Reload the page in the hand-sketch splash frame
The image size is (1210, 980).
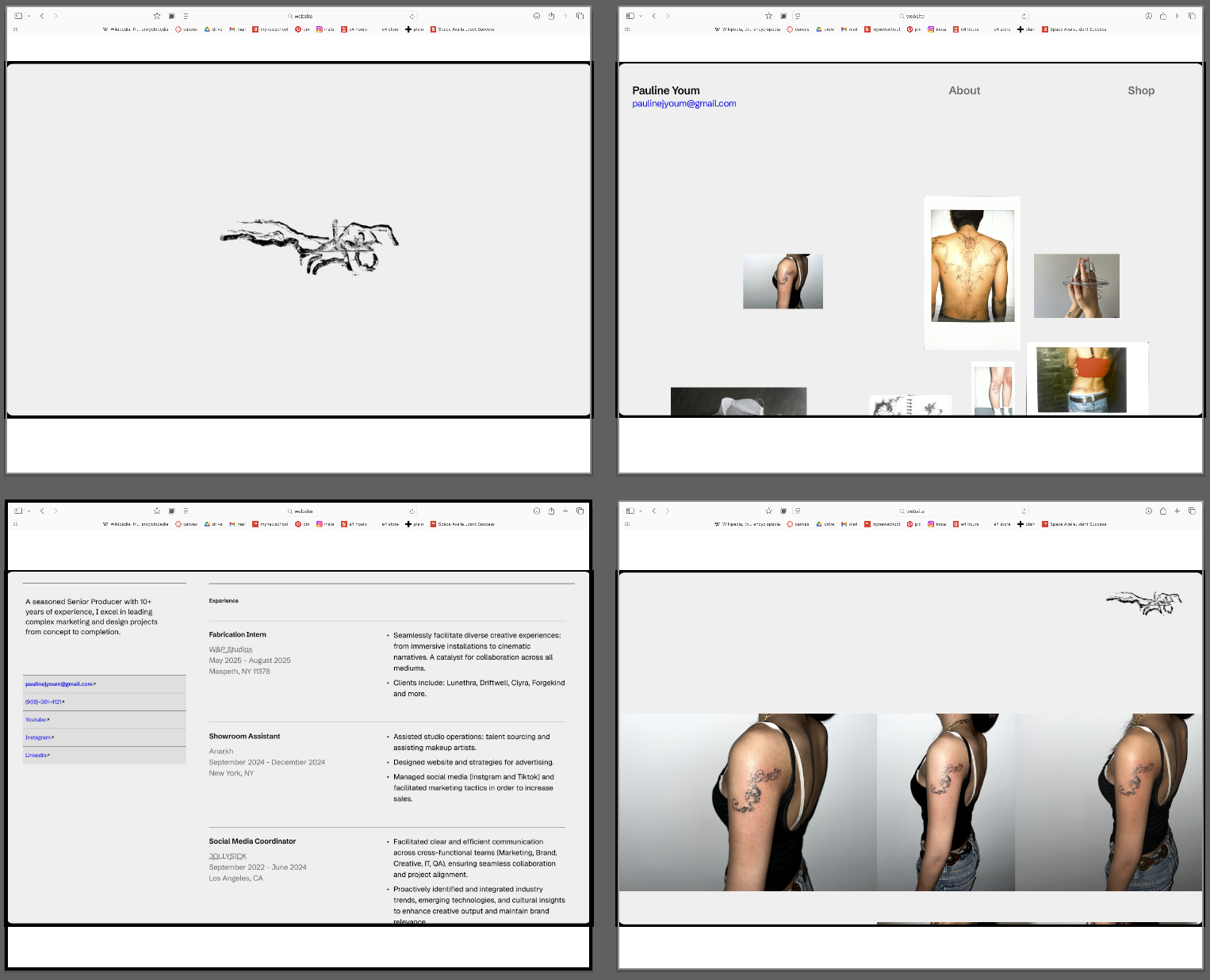pos(412,16)
